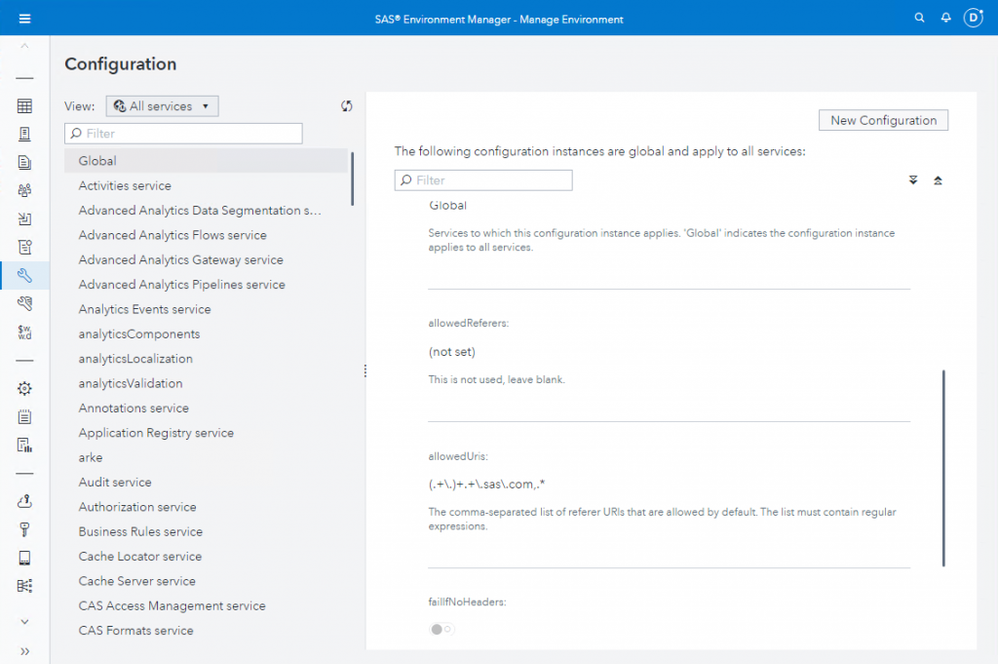Select Global in the services list

point(98,161)
